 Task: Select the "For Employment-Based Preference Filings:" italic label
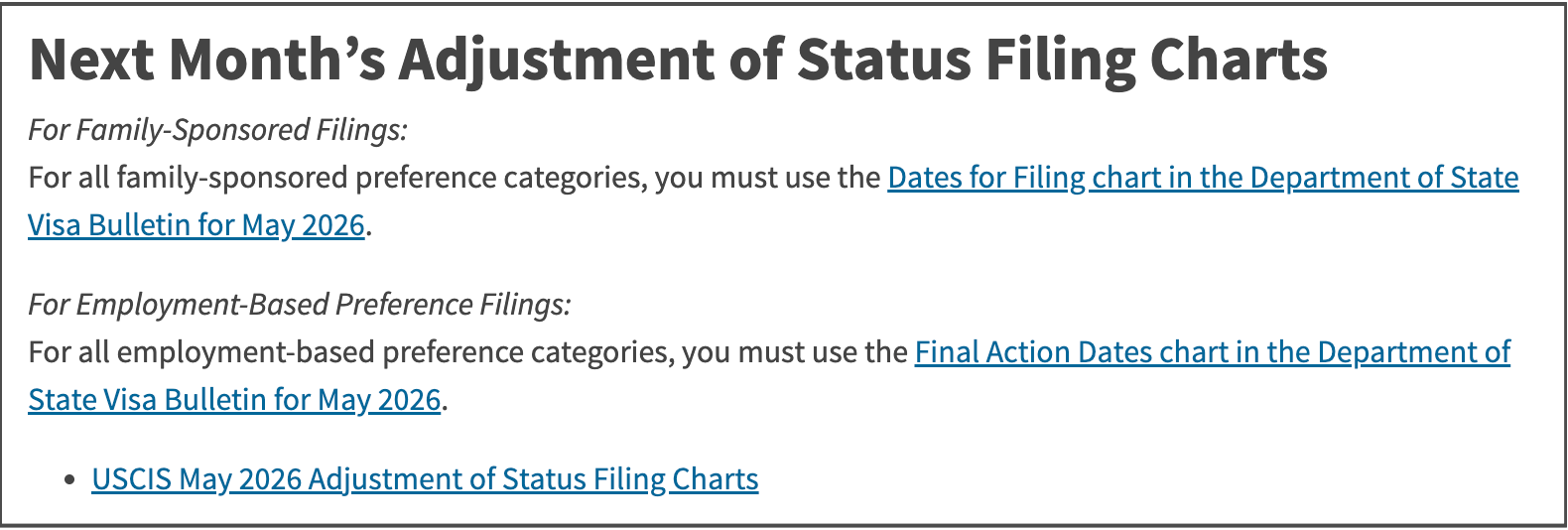point(300,305)
